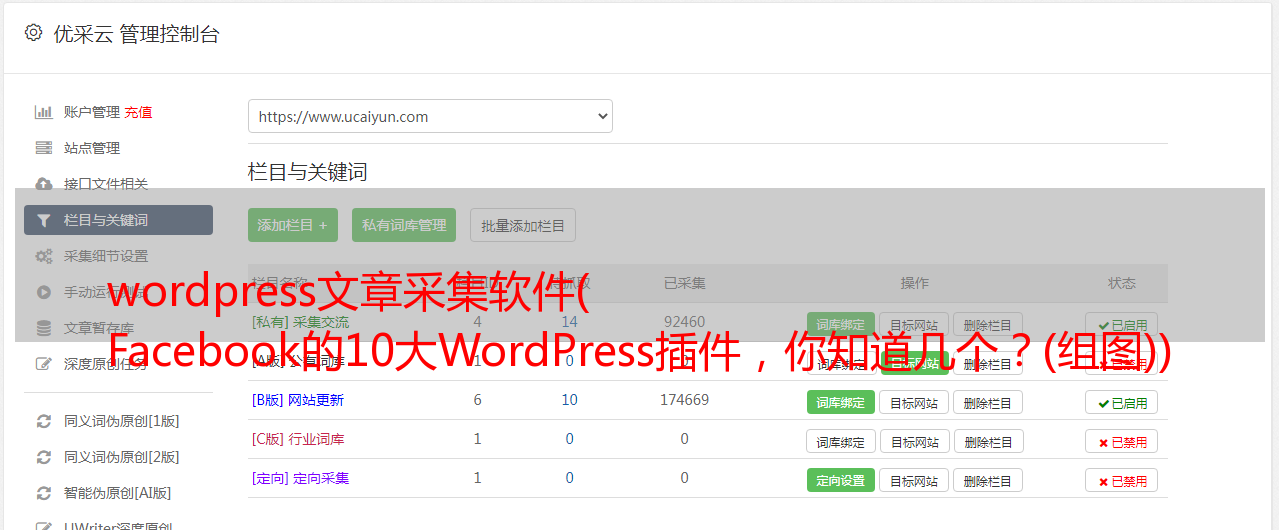
Task: Click 删除栏目 in the 采集交流 row
Action: coord(988,324)
